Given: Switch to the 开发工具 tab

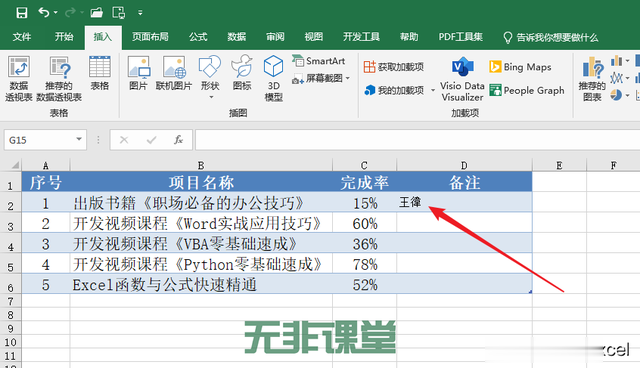Looking at the screenshot, I should [x=361, y=37].
